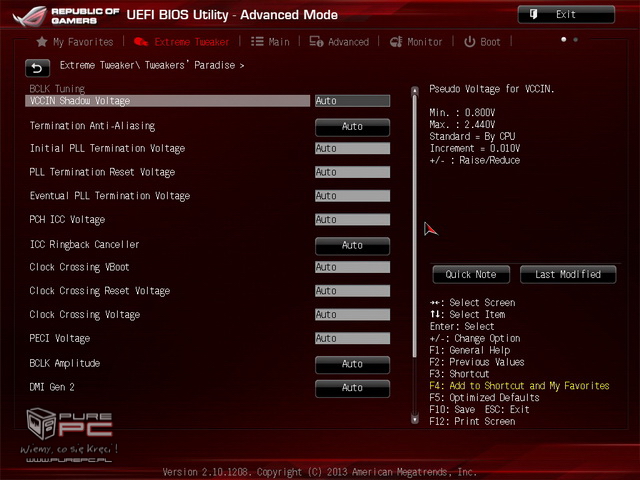
Task: Select Clock Crossing Reset Voltage label
Action: pyautogui.click(x=100, y=291)
